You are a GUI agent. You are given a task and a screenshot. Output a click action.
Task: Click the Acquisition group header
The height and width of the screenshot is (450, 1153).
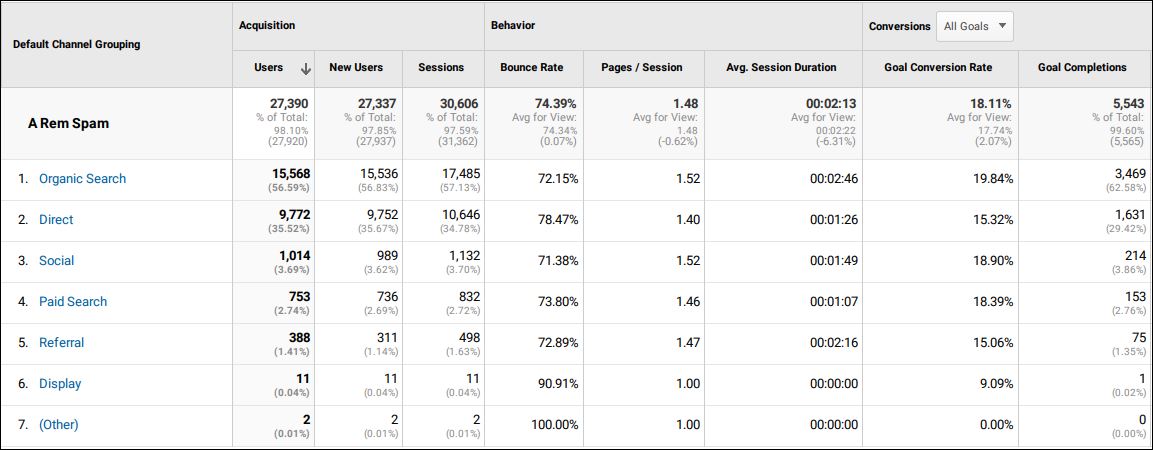(x=267, y=25)
